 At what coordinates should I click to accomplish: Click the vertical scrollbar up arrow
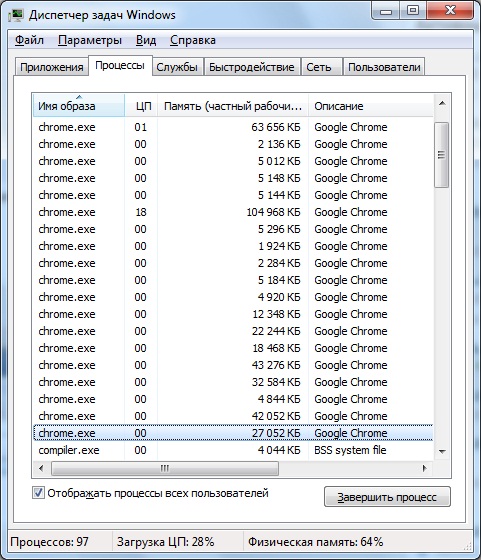click(x=442, y=104)
